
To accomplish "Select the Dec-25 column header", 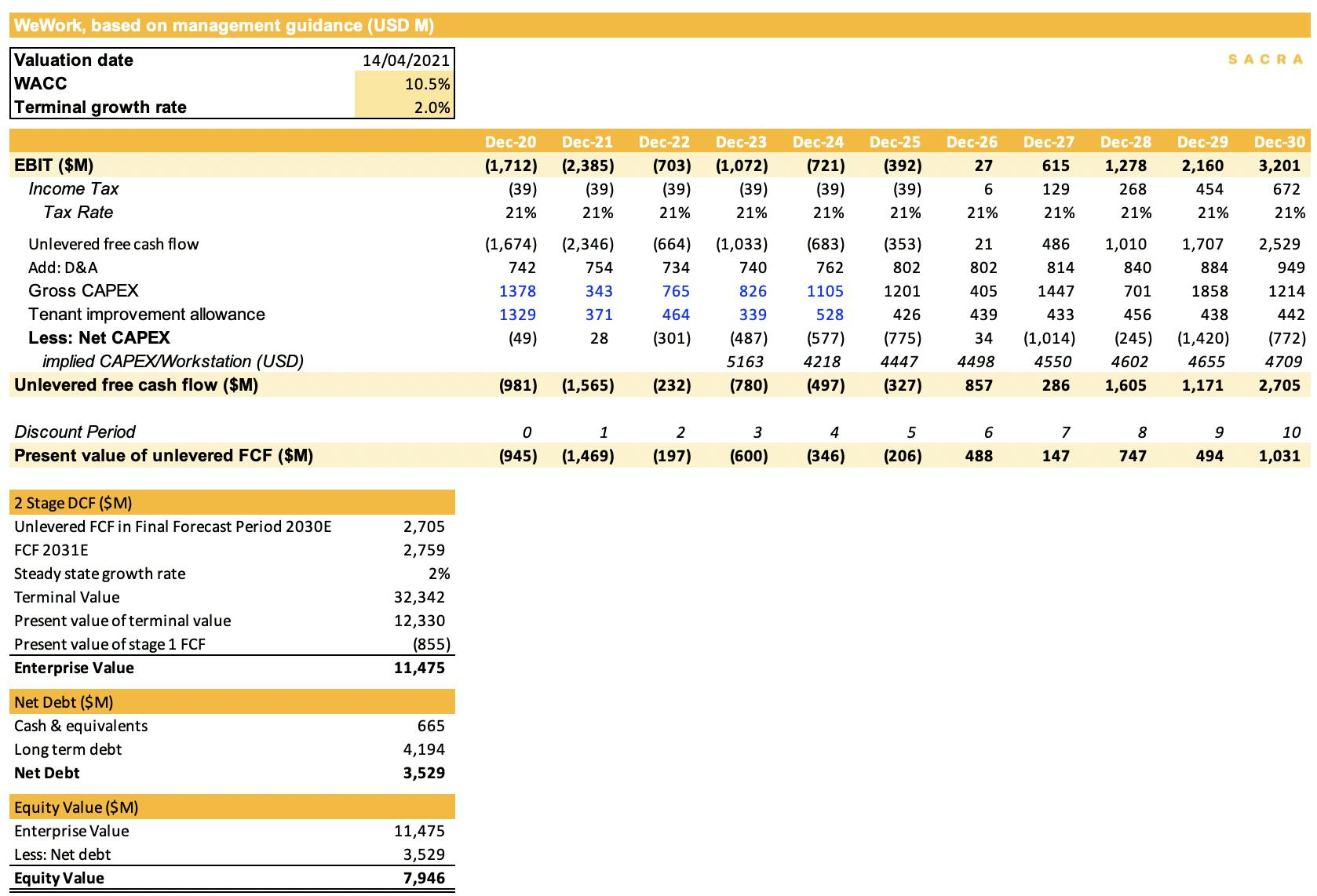I will coord(895,142).
